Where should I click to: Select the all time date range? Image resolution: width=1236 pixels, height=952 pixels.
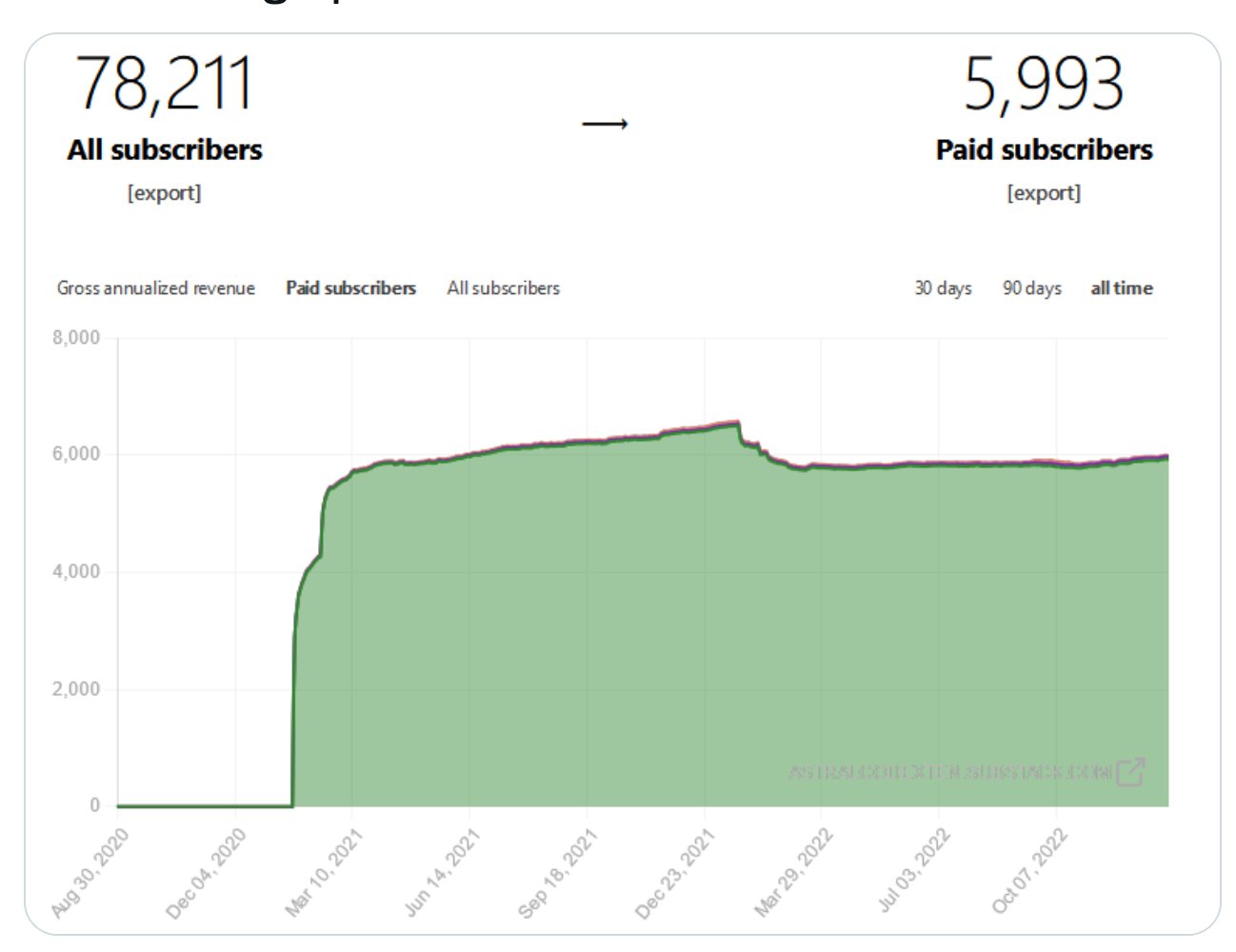pyautogui.click(x=1121, y=288)
